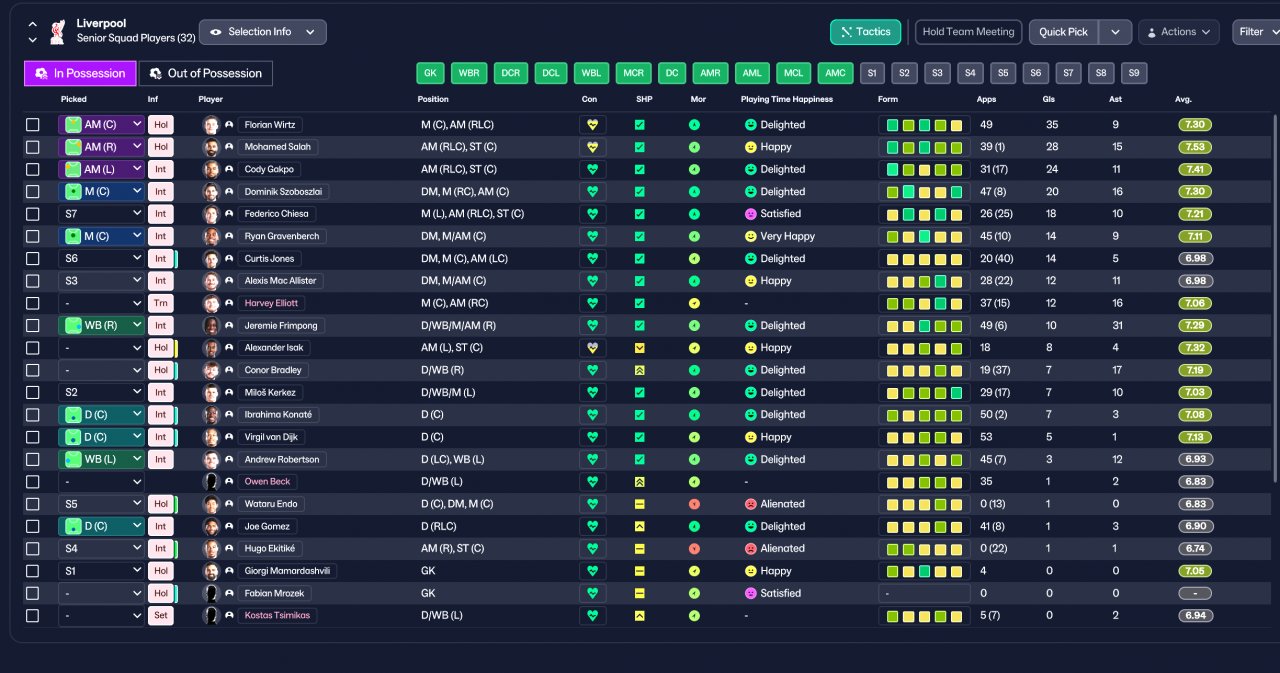Click Florian Wirtz's condition heart icon
Screen dimensions: 1280x673
[x=592, y=125]
